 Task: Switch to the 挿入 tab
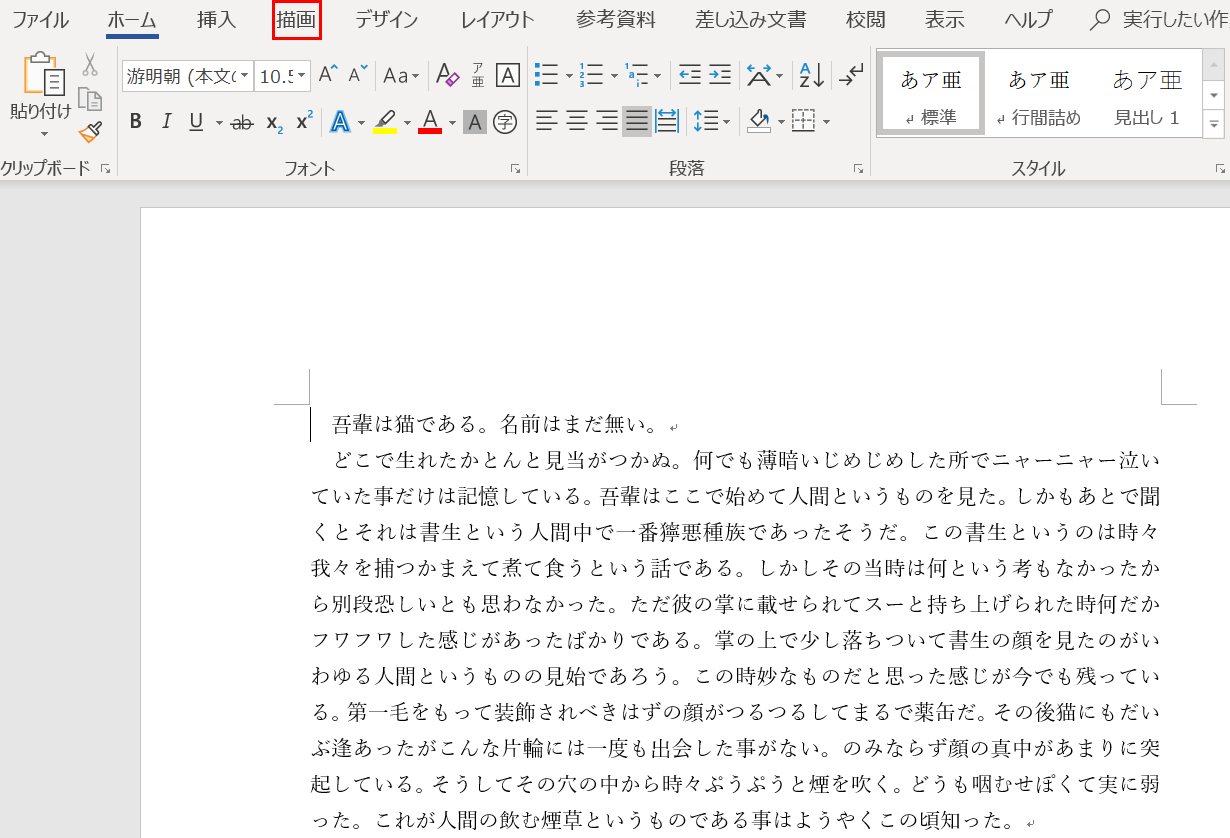217,20
